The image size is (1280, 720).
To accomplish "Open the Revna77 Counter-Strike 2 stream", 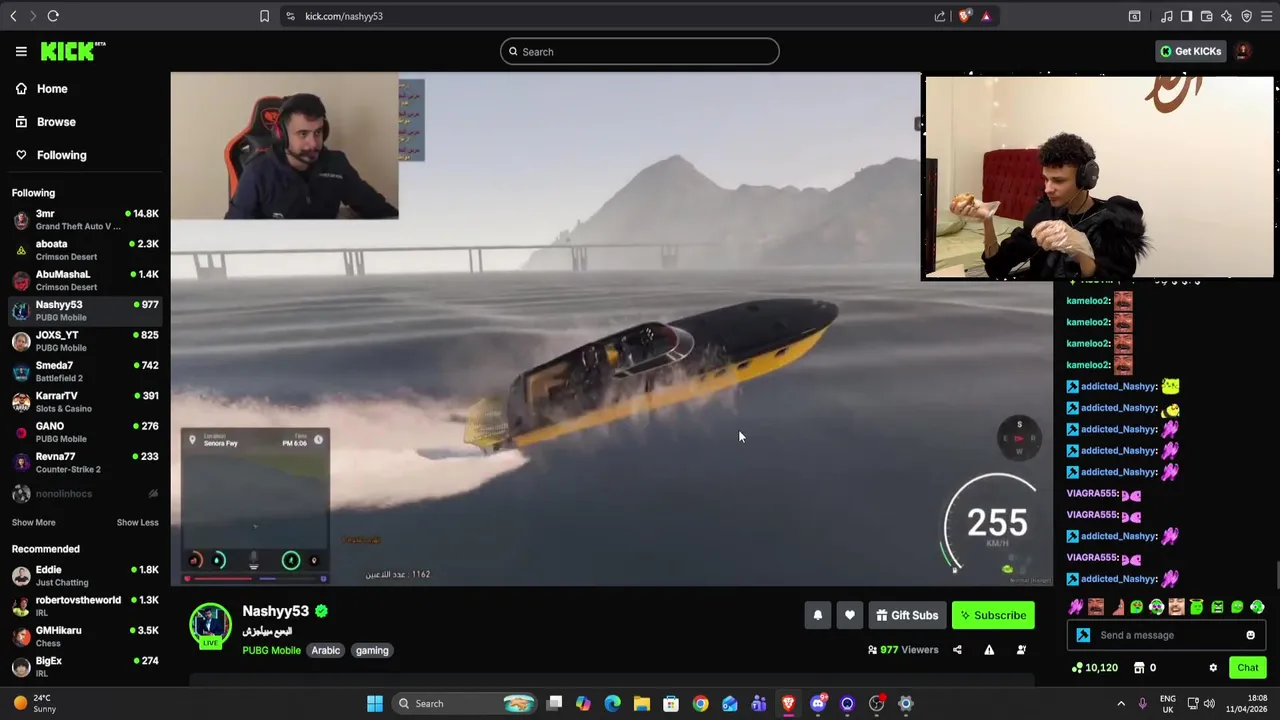I will point(84,463).
